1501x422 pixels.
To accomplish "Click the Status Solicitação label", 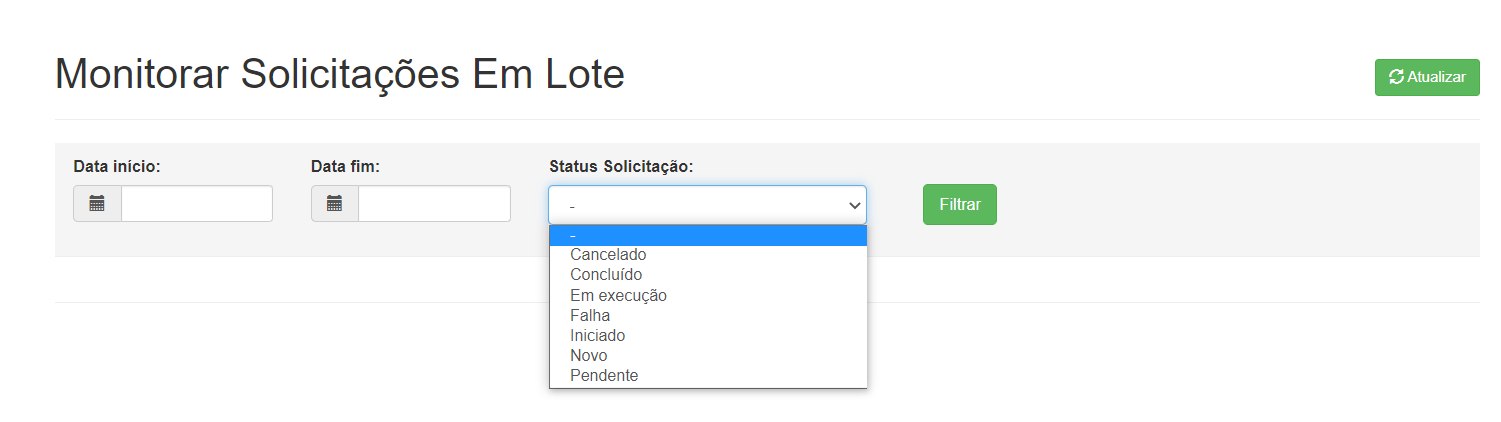I will (621, 166).
